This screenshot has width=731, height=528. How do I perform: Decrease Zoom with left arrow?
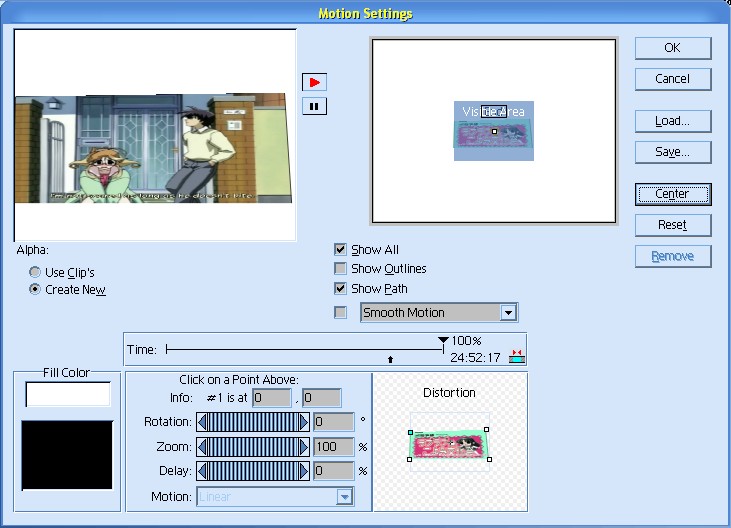[202, 447]
